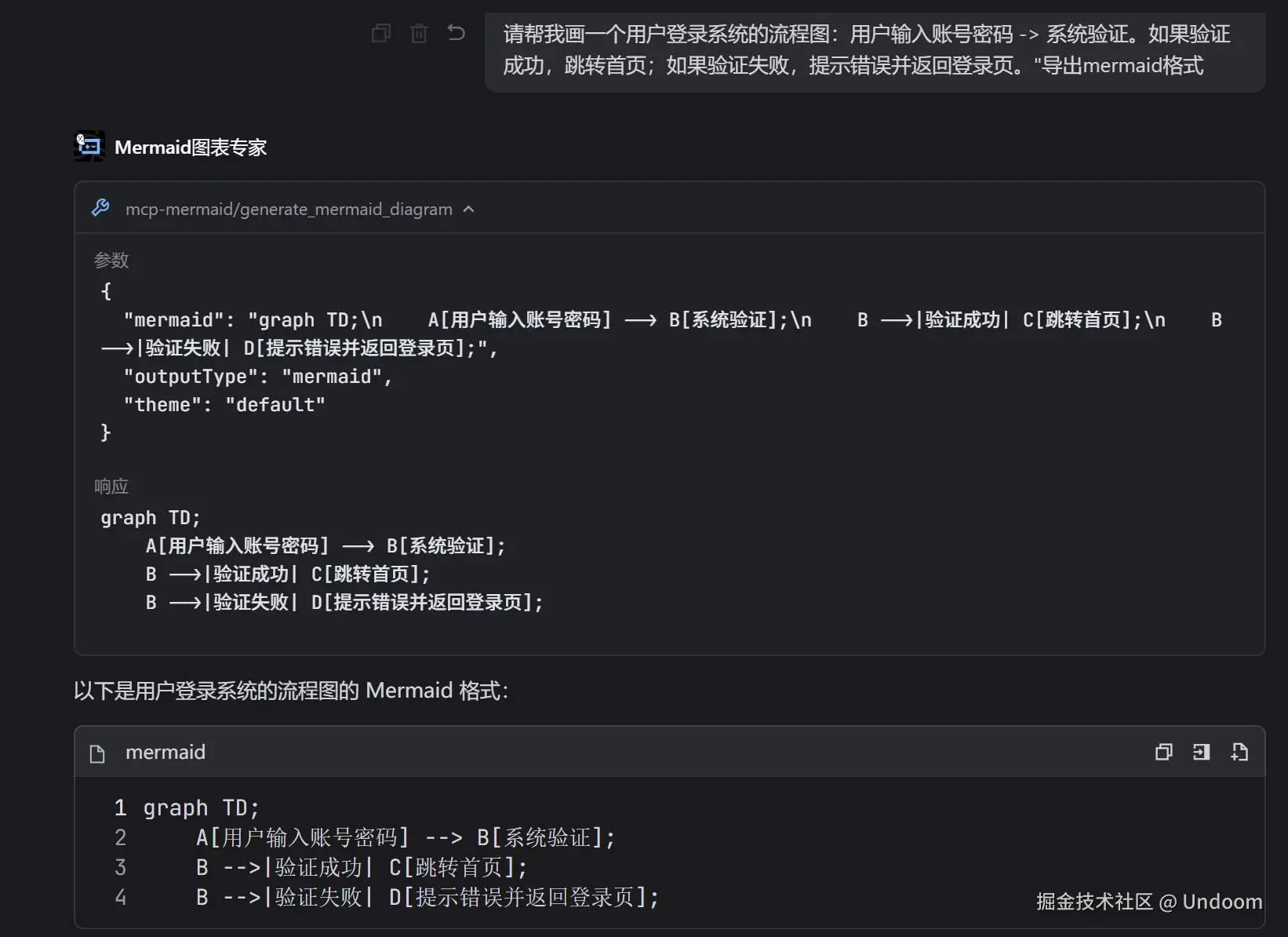Click the mermaid language label in code header
1288x937 pixels.
(166, 753)
